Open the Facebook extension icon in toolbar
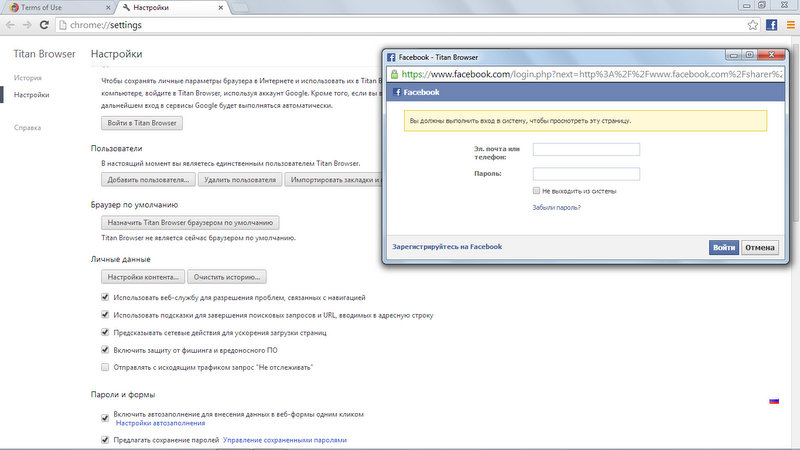This screenshot has height=450, width=800. [771, 25]
